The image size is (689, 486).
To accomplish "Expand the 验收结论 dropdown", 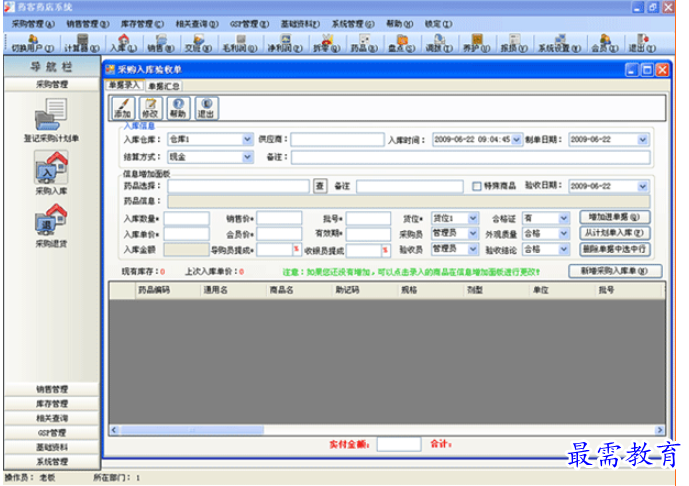I will (564, 249).
